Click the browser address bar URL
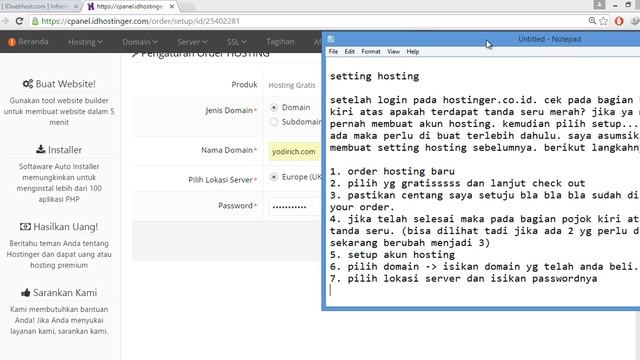The width and height of the screenshot is (640, 360). [140, 21]
